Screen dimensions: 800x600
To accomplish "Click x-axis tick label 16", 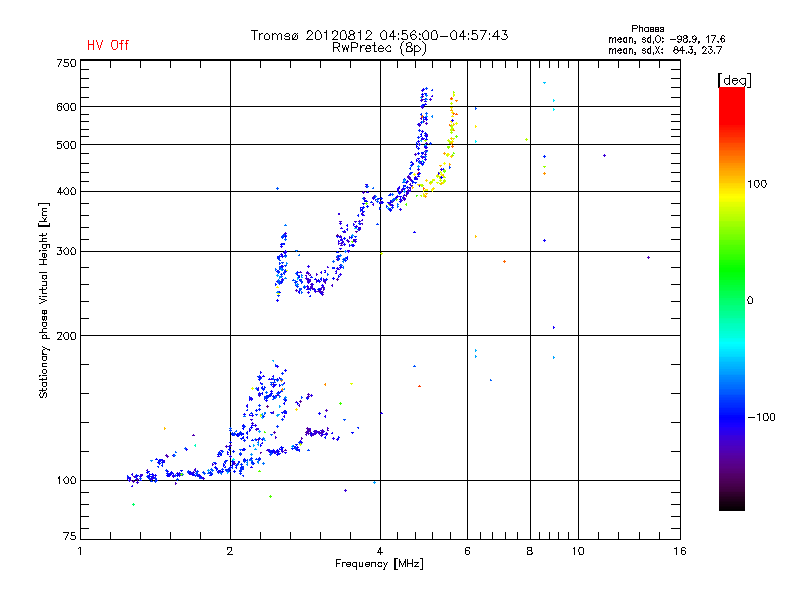I will pyautogui.click(x=680, y=551).
